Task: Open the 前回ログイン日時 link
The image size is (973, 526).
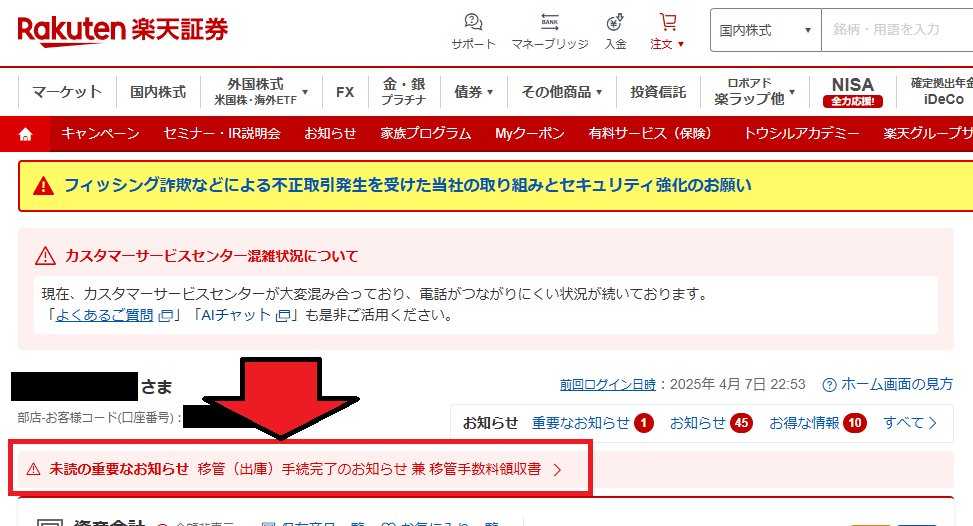Action: 608,385
